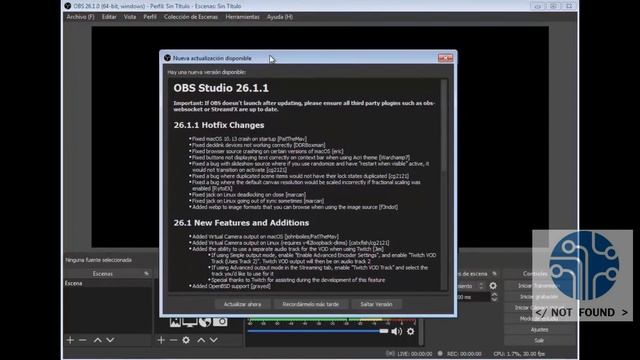
Task: Click the transition duration ms input field
Action: pyautogui.click(x=473, y=297)
